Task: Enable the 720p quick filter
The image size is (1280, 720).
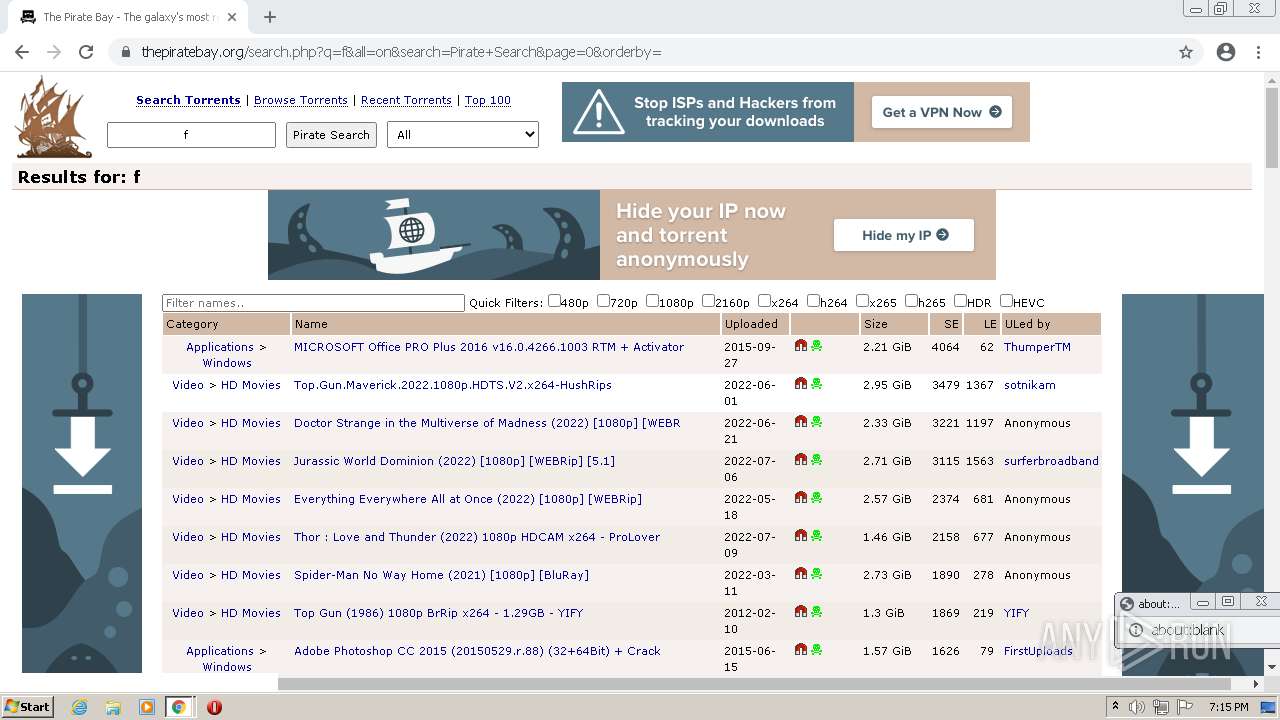Action: point(603,301)
